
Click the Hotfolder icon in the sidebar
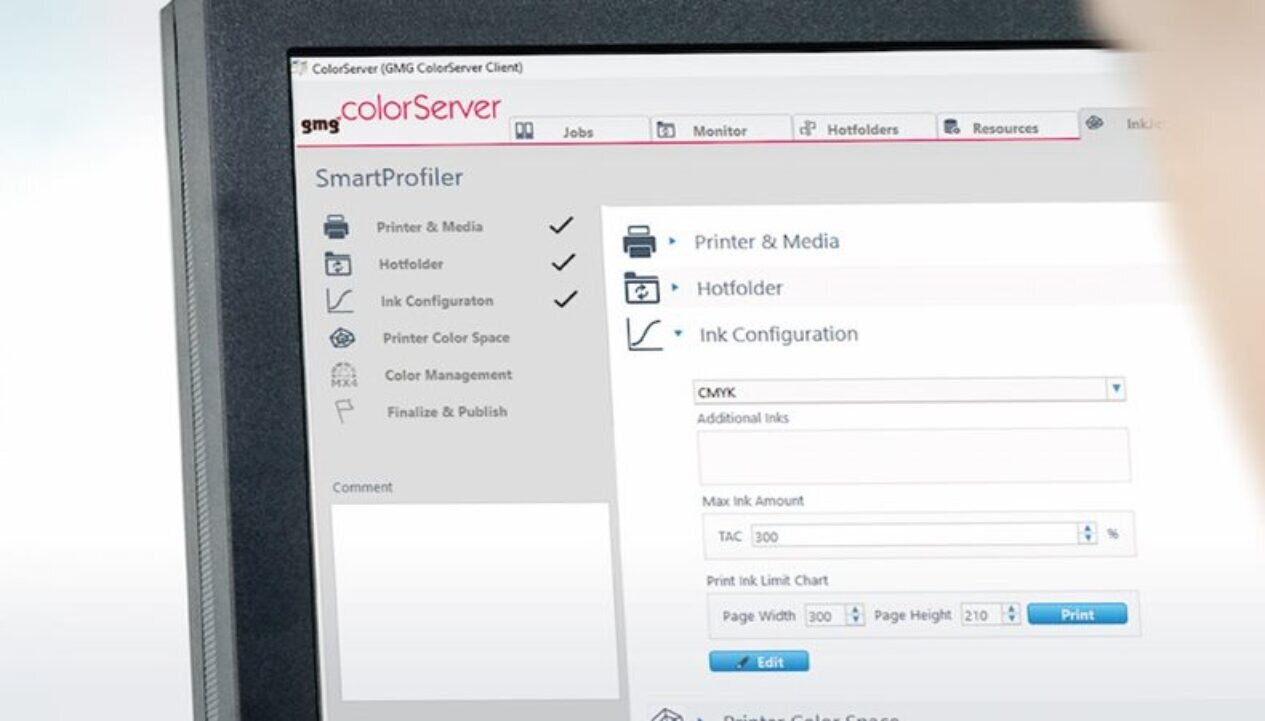point(338,265)
